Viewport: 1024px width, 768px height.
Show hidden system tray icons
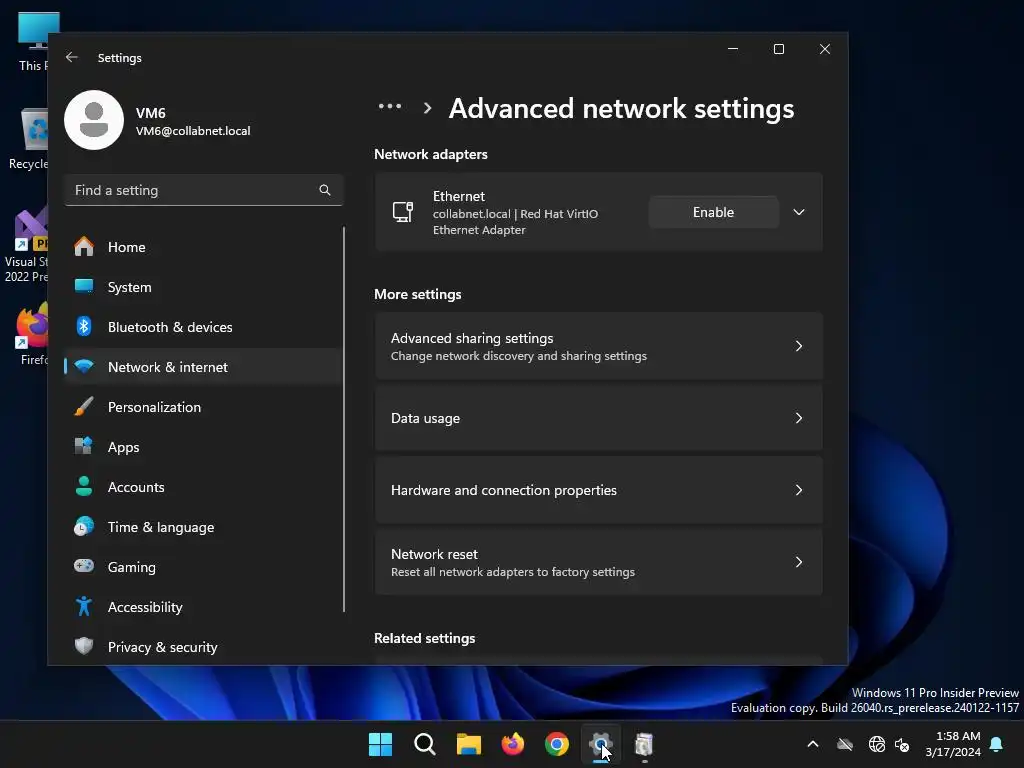click(813, 744)
